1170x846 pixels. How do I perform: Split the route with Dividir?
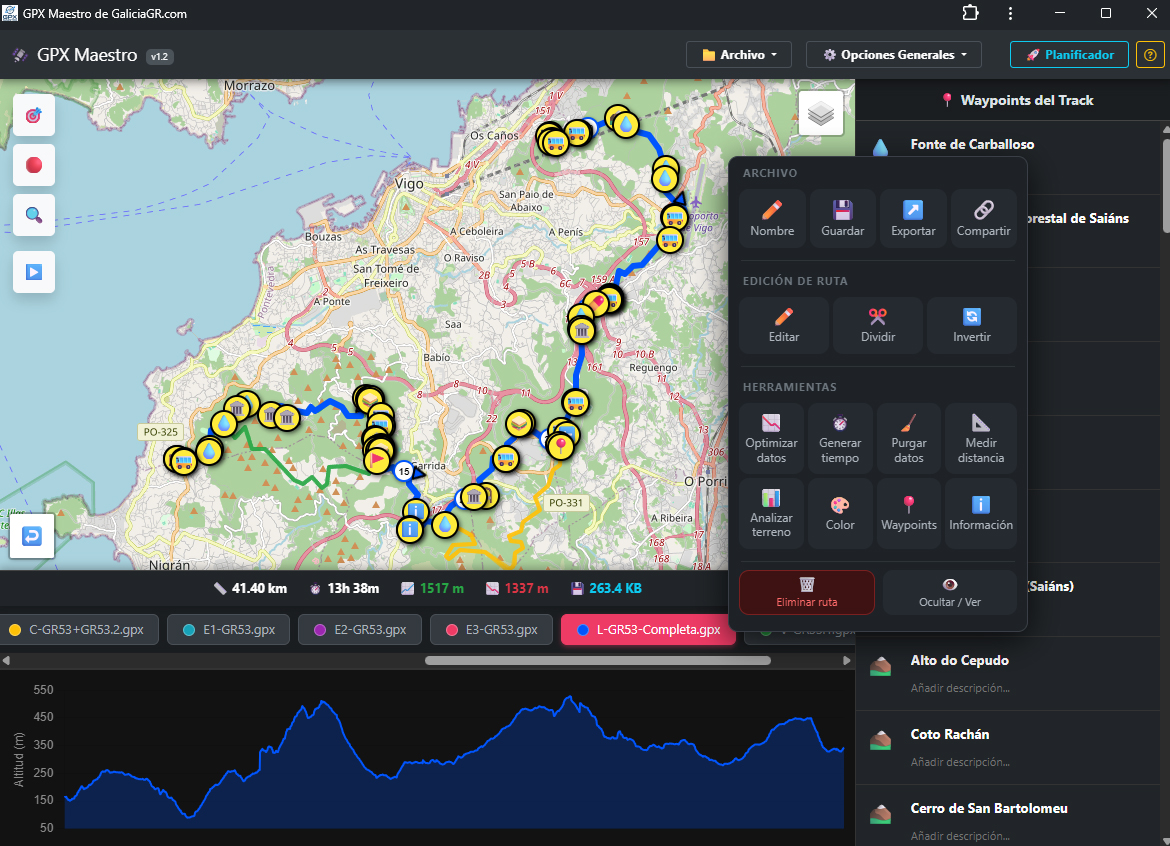point(878,325)
